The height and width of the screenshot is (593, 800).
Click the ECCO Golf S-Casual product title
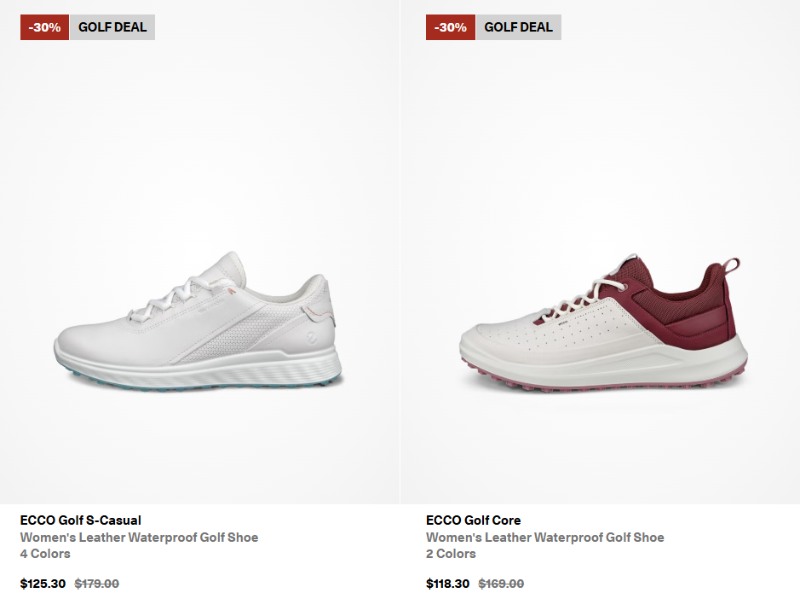pos(81,520)
